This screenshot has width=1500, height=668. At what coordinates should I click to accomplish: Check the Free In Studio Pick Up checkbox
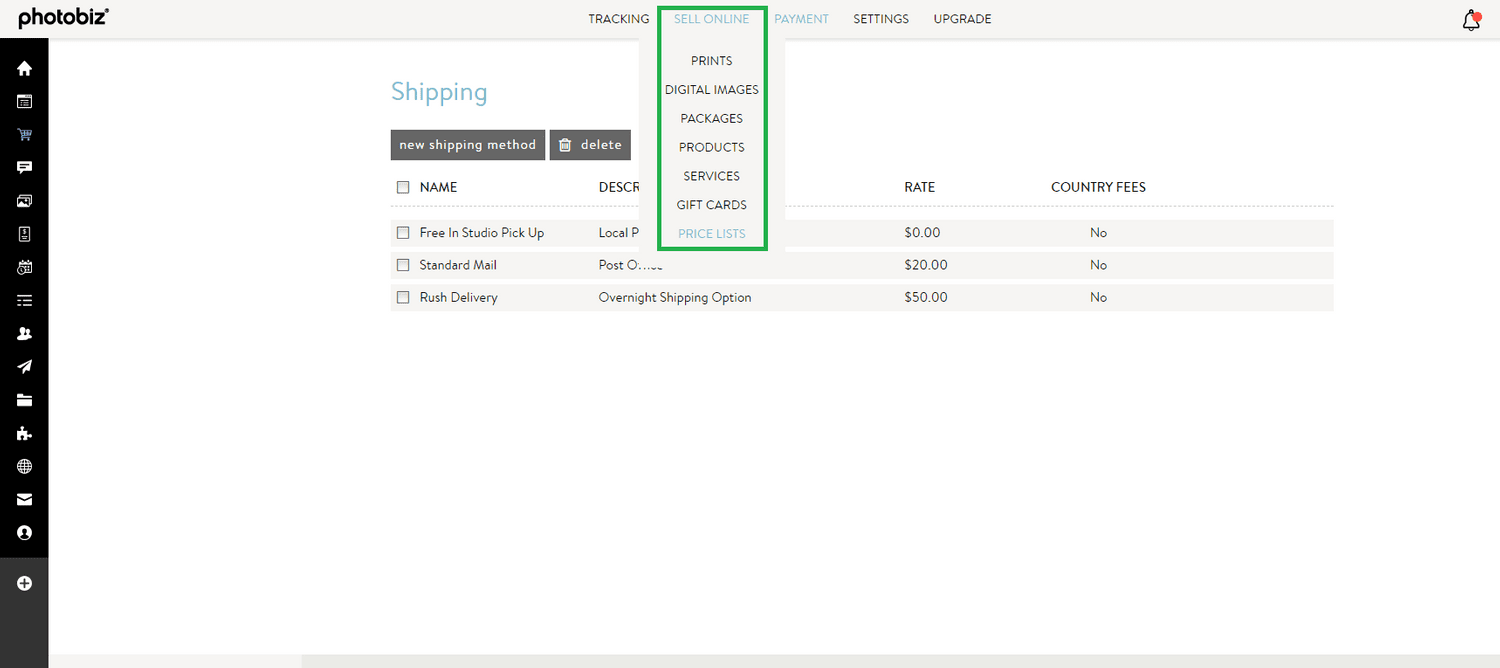click(x=403, y=232)
